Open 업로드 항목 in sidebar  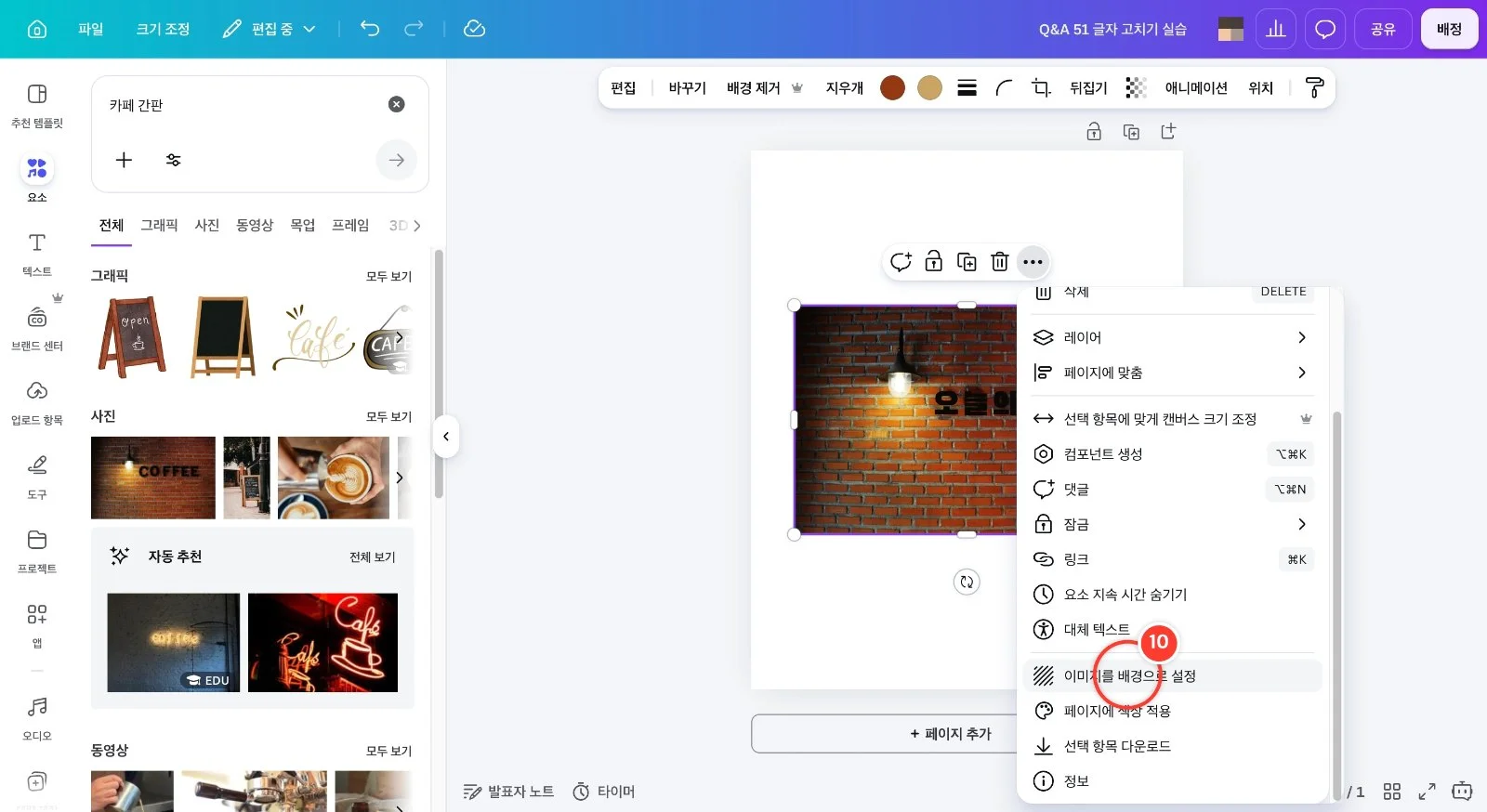[x=37, y=401]
